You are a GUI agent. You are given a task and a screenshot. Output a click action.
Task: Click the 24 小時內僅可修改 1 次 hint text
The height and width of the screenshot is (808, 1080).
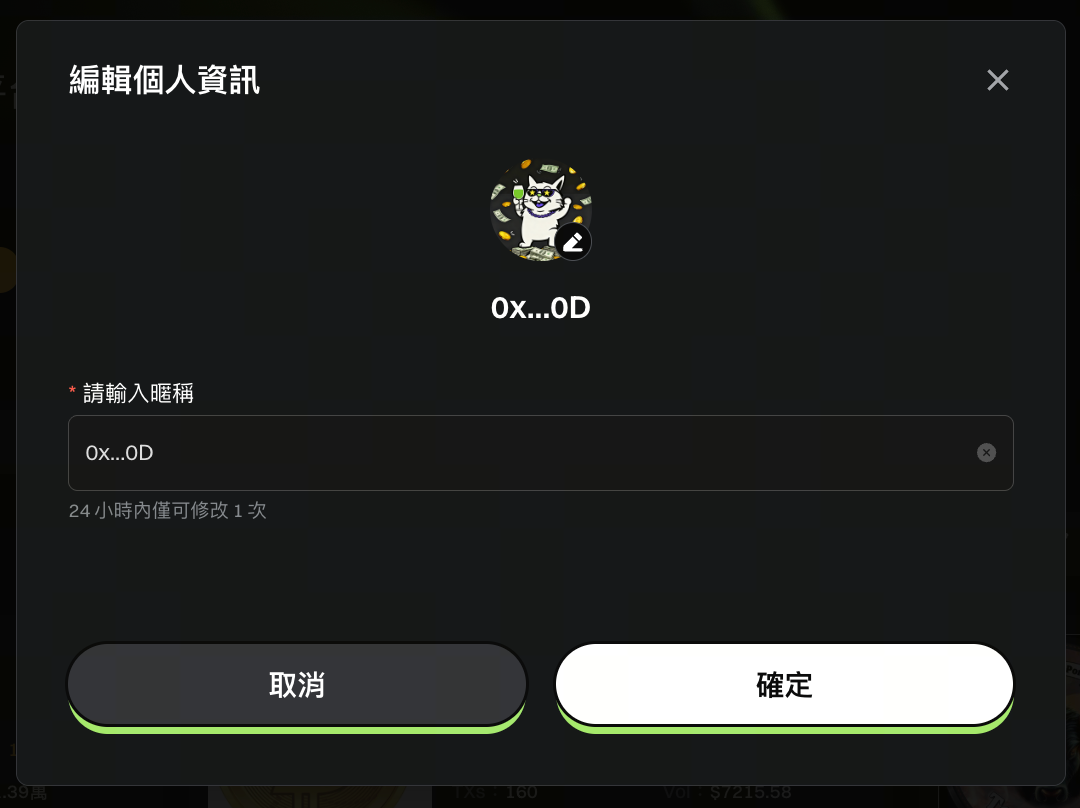167,510
